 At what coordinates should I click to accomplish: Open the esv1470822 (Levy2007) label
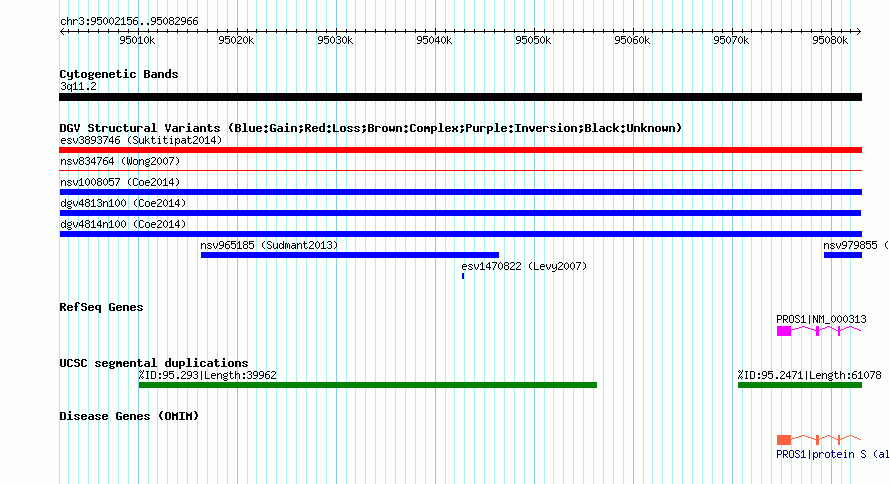point(524,266)
